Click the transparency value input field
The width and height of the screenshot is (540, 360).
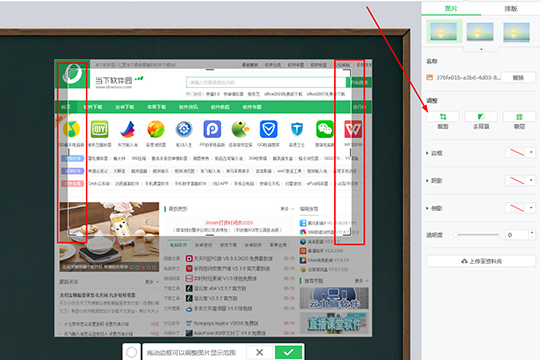517,235
